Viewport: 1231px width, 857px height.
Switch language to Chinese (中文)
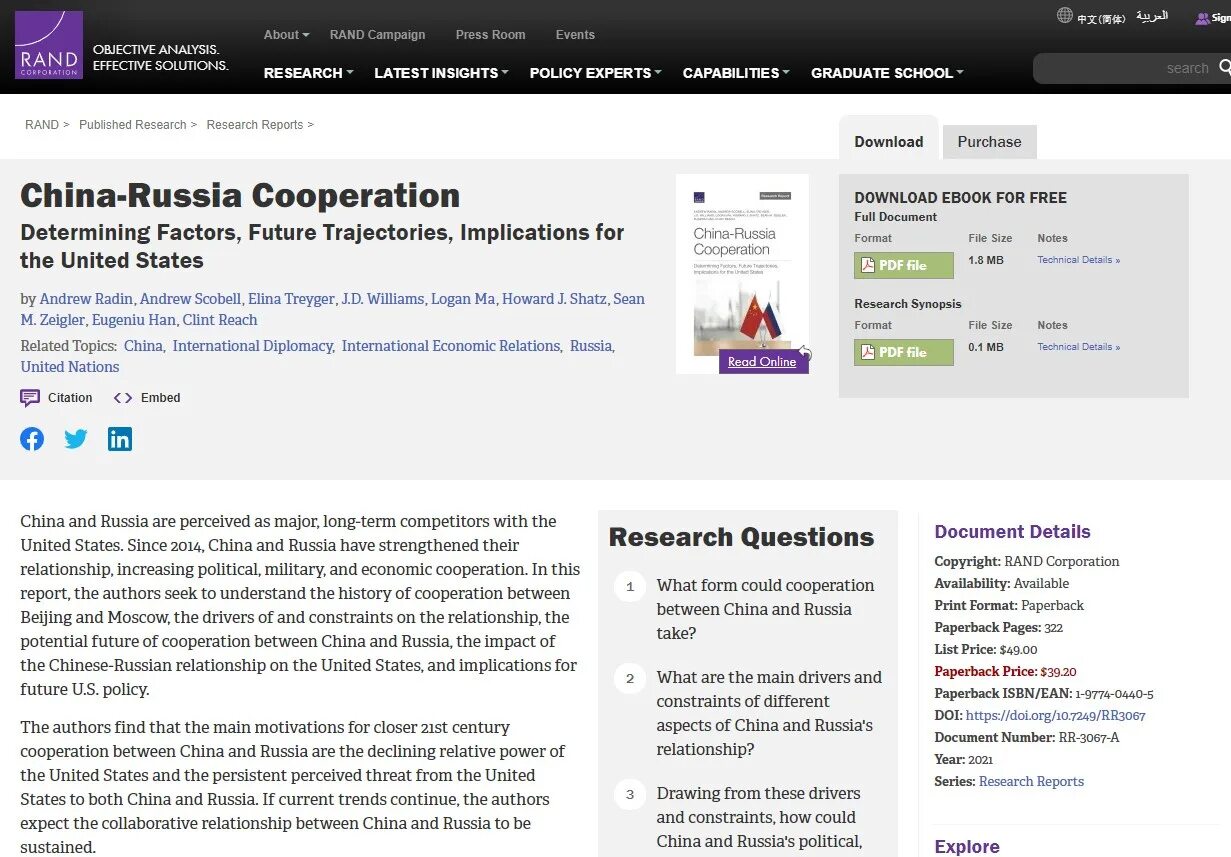pyautogui.click(x=1101, y=18)
